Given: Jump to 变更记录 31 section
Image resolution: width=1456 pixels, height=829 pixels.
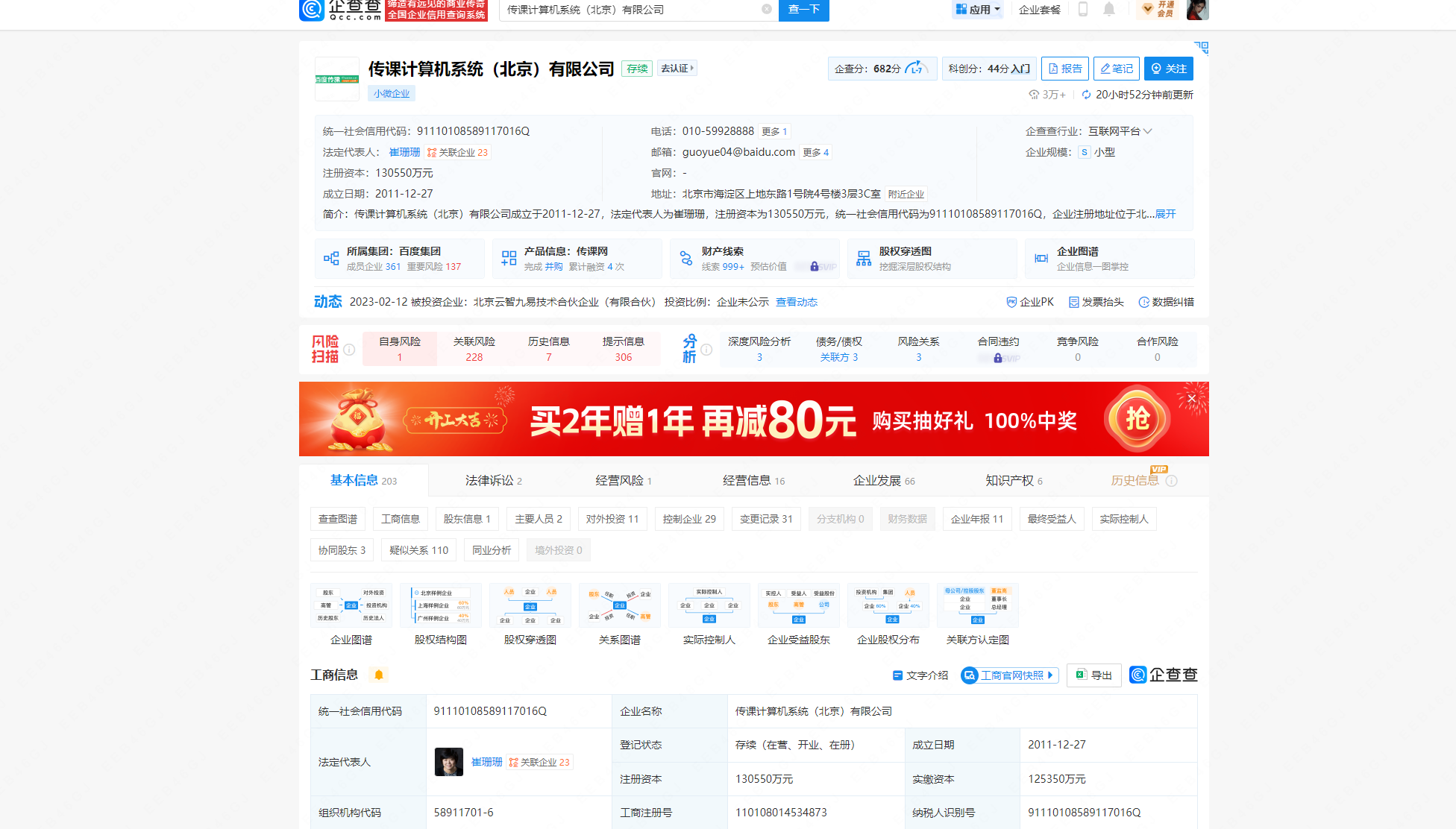Looking at the screenshot, I should (766, 519).
